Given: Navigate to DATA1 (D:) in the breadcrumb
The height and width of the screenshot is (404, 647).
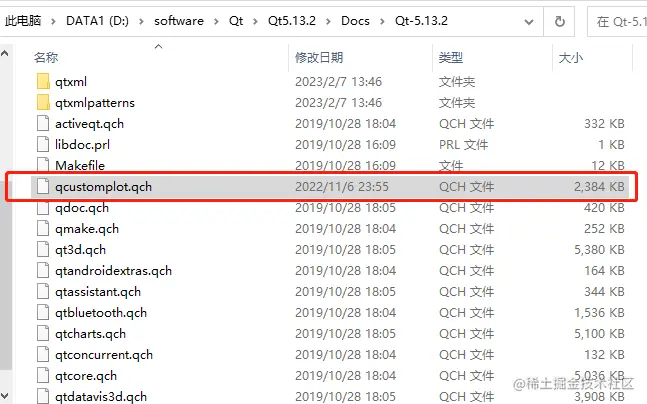Looking at the screenshot, I should [97, 21].
